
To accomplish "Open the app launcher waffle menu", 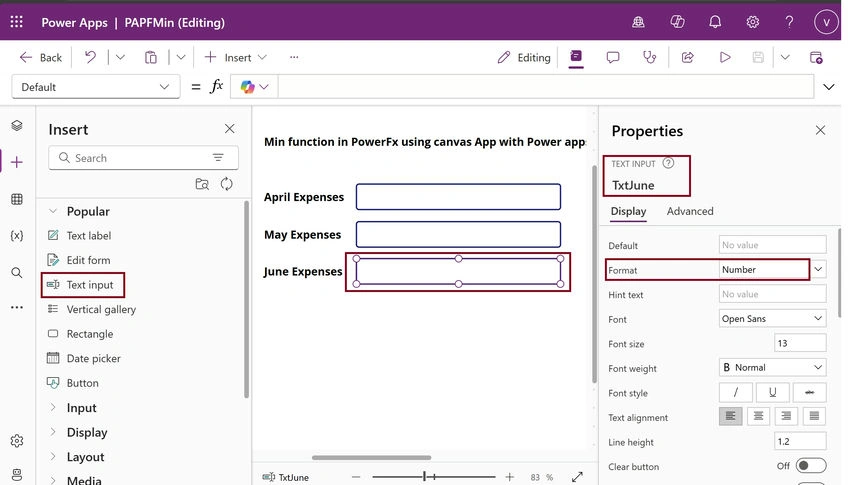I will click(17, 22).
